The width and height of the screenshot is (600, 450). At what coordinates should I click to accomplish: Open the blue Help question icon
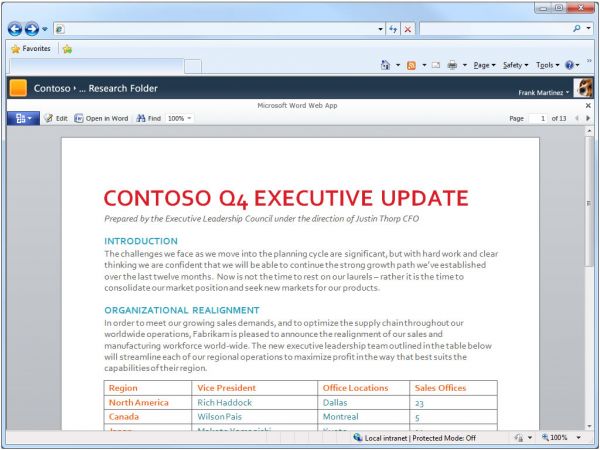coord(569,65)
